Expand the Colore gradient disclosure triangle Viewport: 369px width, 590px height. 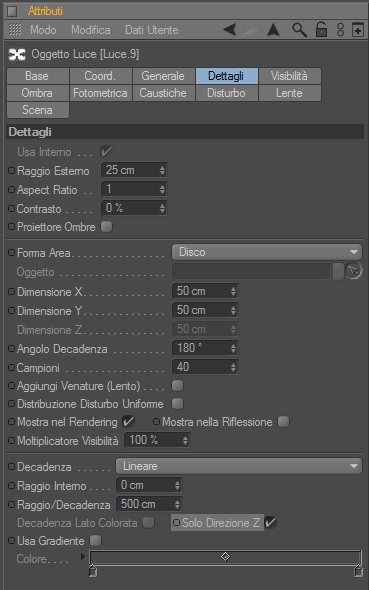click(83, 557)
